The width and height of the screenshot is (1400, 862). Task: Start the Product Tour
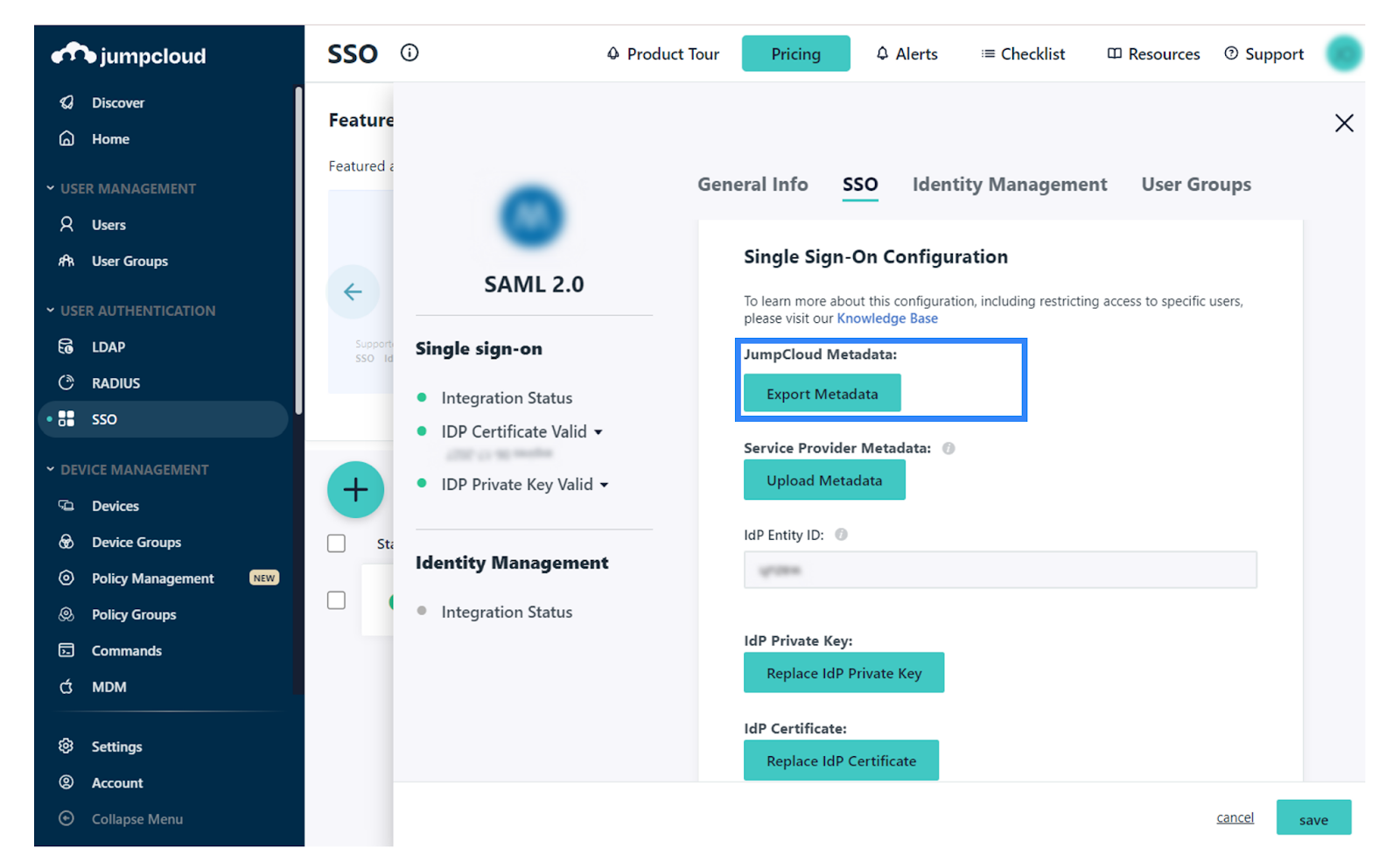click(662, 53)
